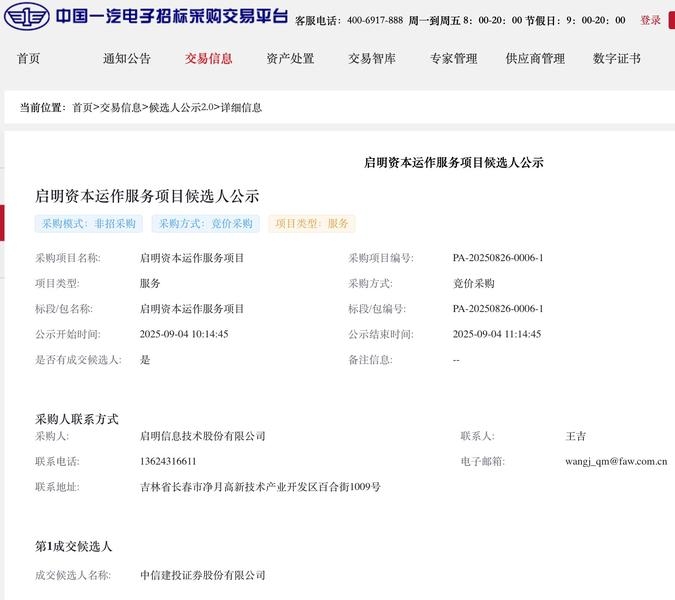Click the 备注信息 value --
Viewport: 675px width, 600px height.
pyautogui.click(x=456, y=360)
